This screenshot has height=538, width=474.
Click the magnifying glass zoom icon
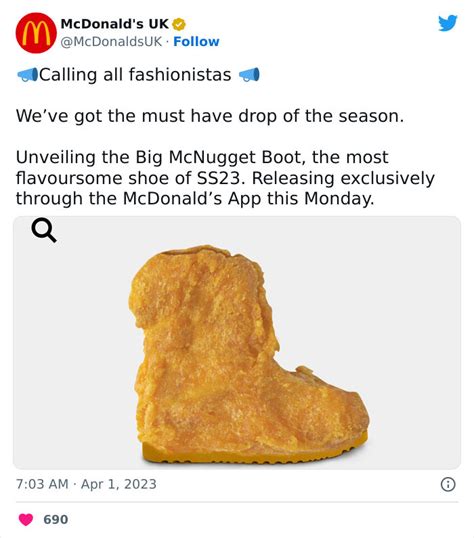coord(44,231)
